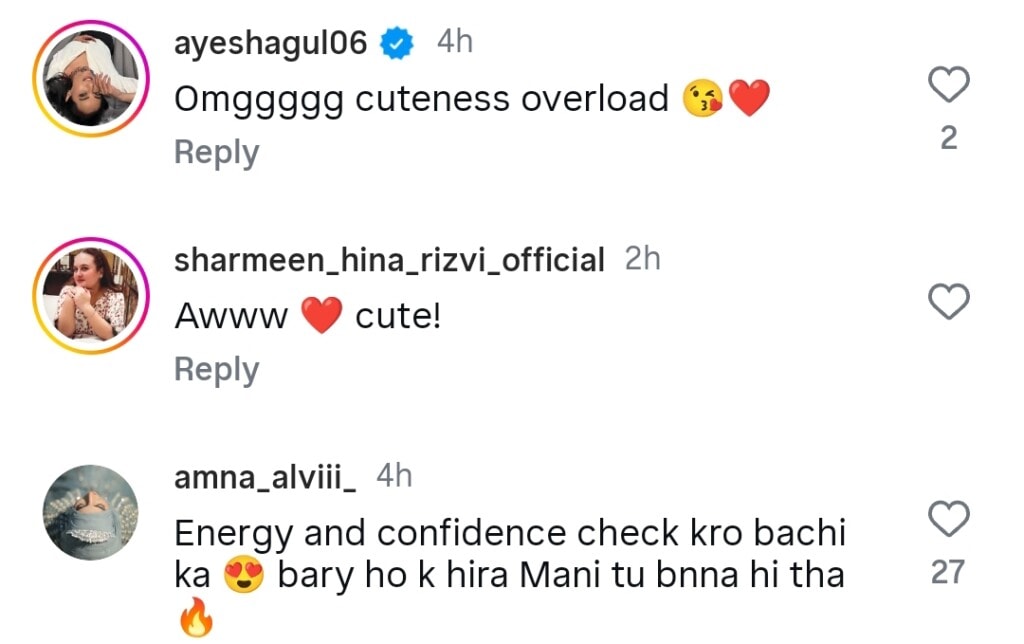Open sharmeen_hina_rizvi_official's profile picture
The image size is (1024, 644).
pos(90,301)
